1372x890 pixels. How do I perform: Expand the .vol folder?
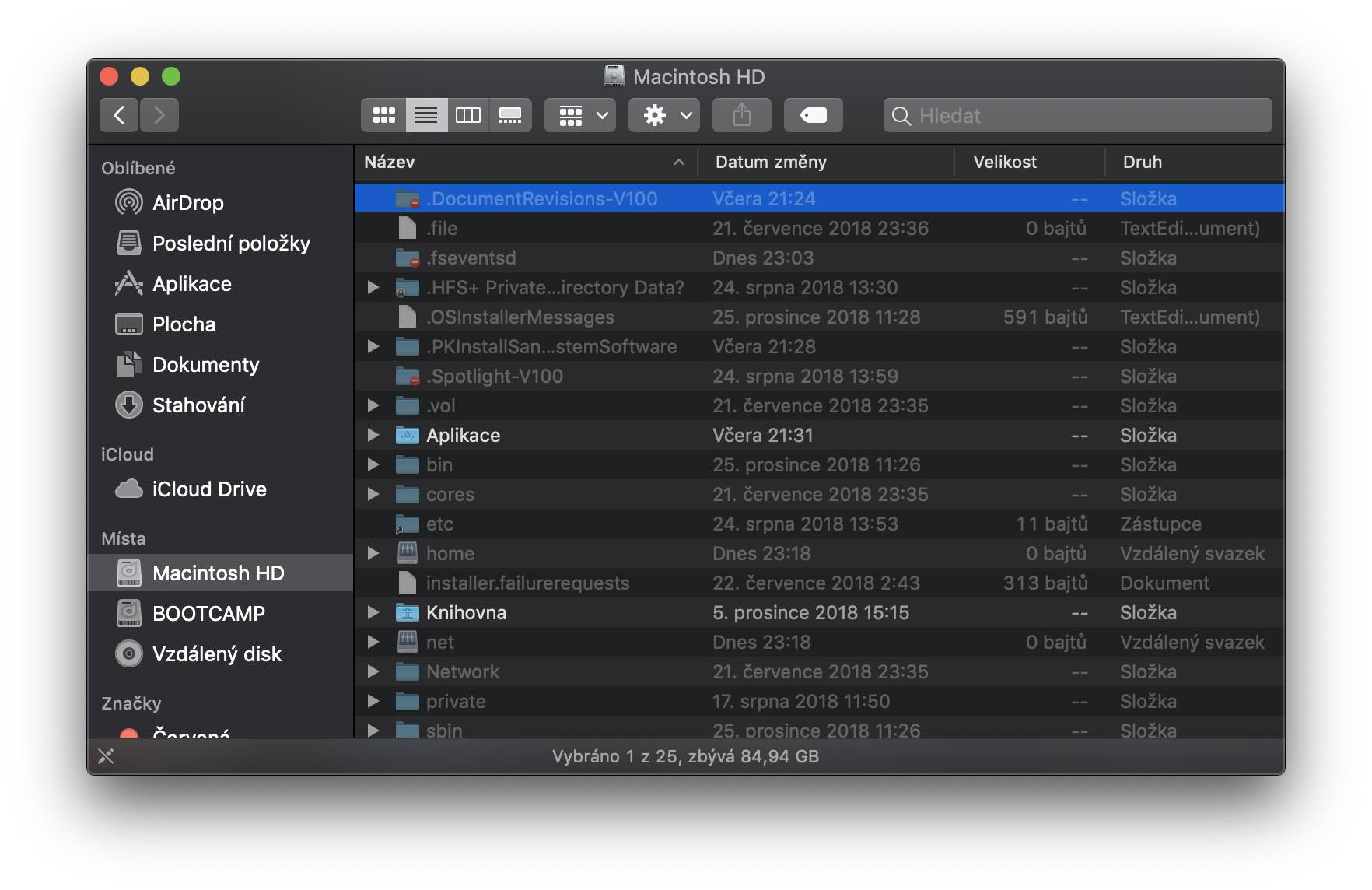click(x=373, y=406)
